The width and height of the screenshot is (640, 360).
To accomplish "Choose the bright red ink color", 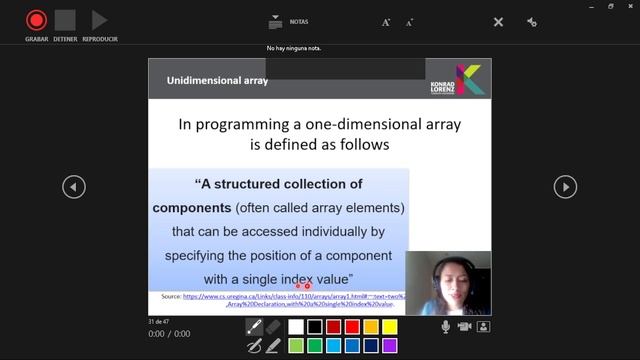I will [x=352, y=327].
